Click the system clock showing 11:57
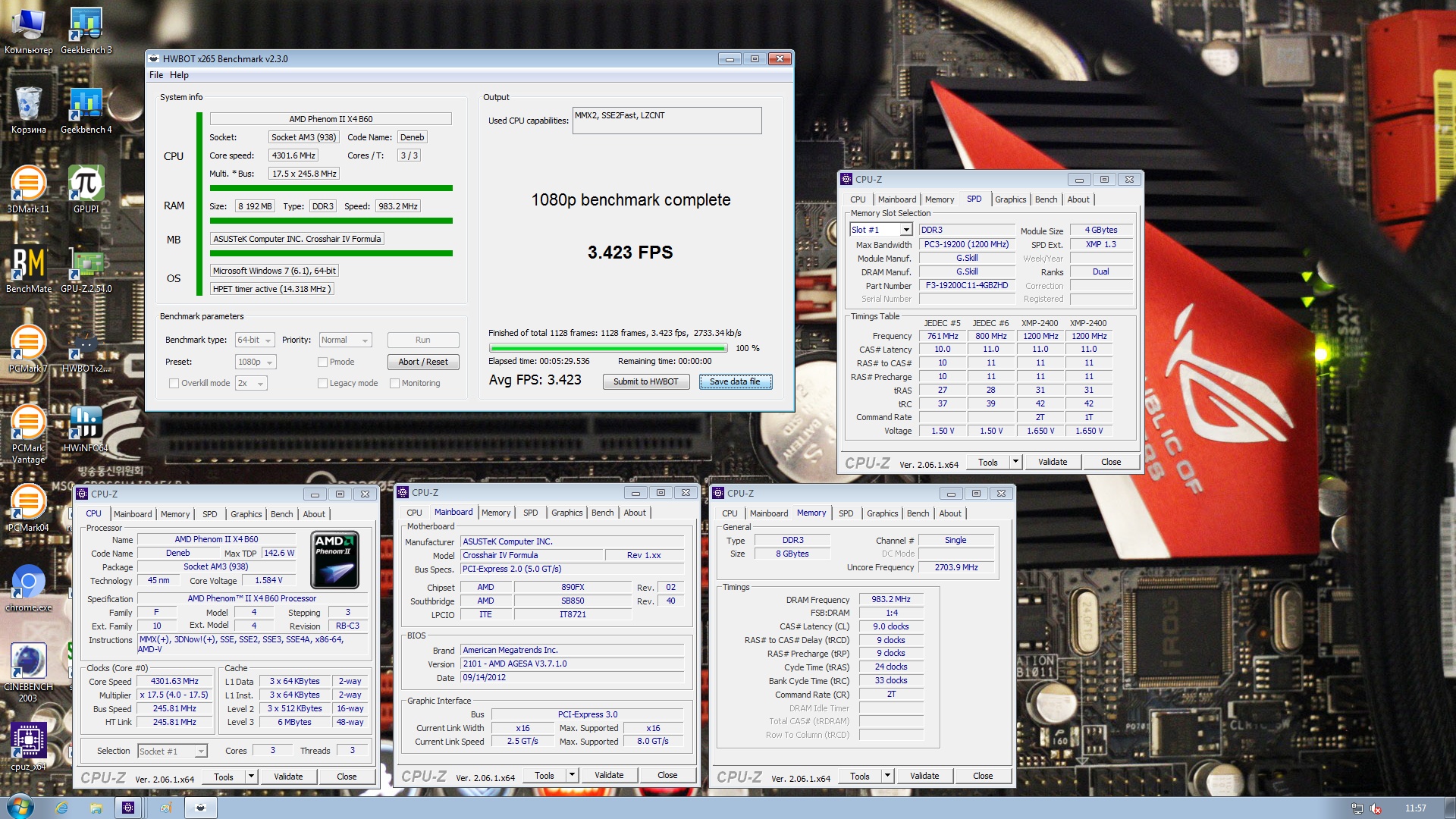This screenshot has height=819, width=1456. pos(1415,808)
